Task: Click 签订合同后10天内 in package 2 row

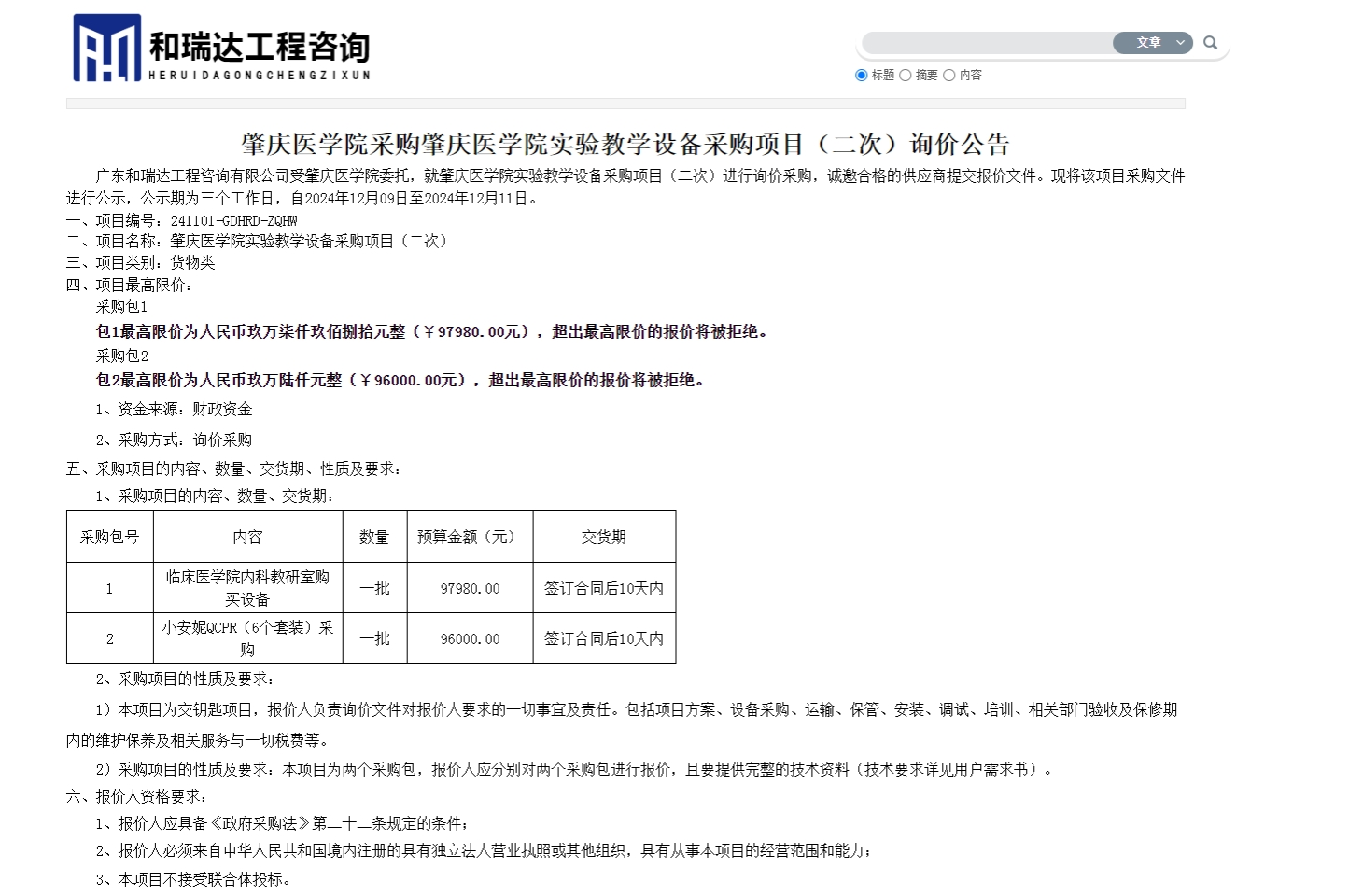Action: point(604,639)
